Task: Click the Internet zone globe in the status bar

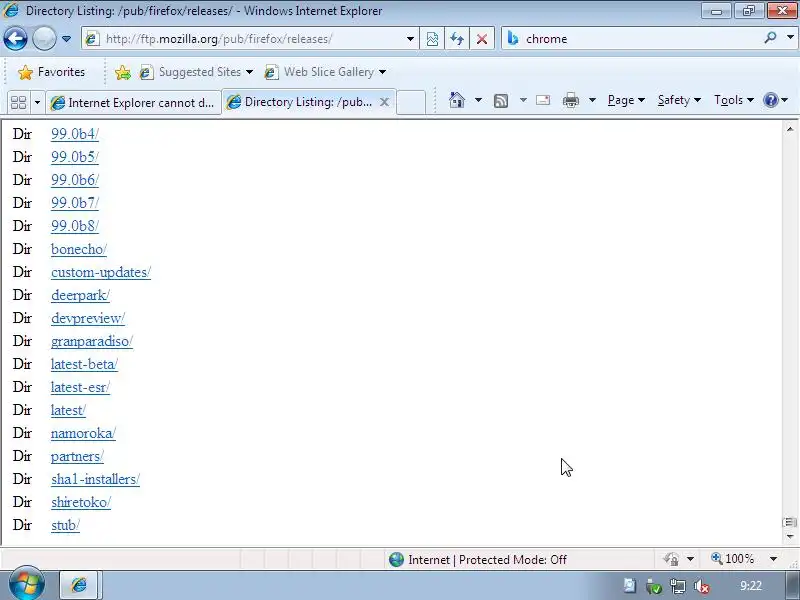Action: tap(396, 560)
